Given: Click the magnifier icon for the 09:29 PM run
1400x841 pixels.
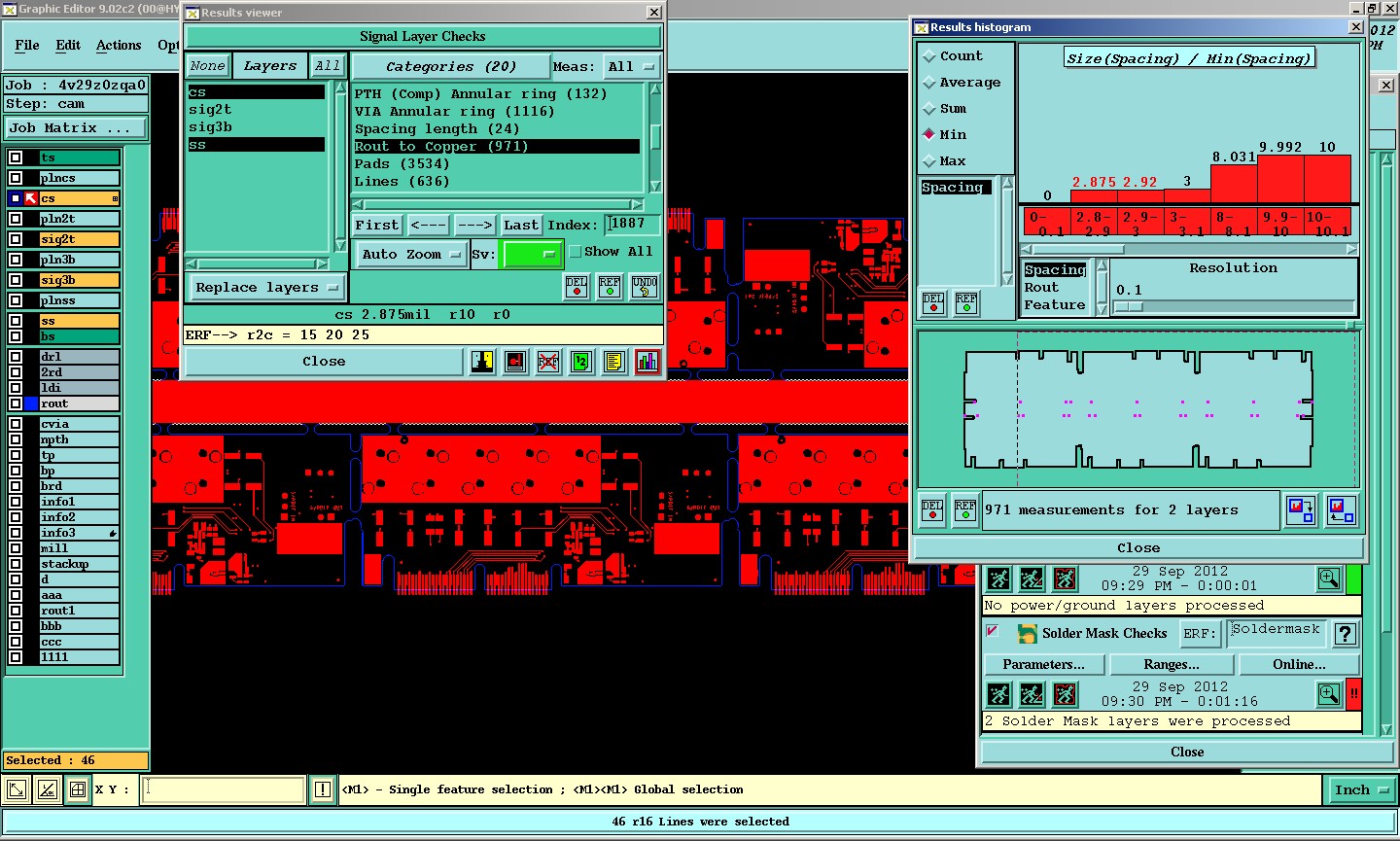Looking at the screenshot, I should 1329,579.
